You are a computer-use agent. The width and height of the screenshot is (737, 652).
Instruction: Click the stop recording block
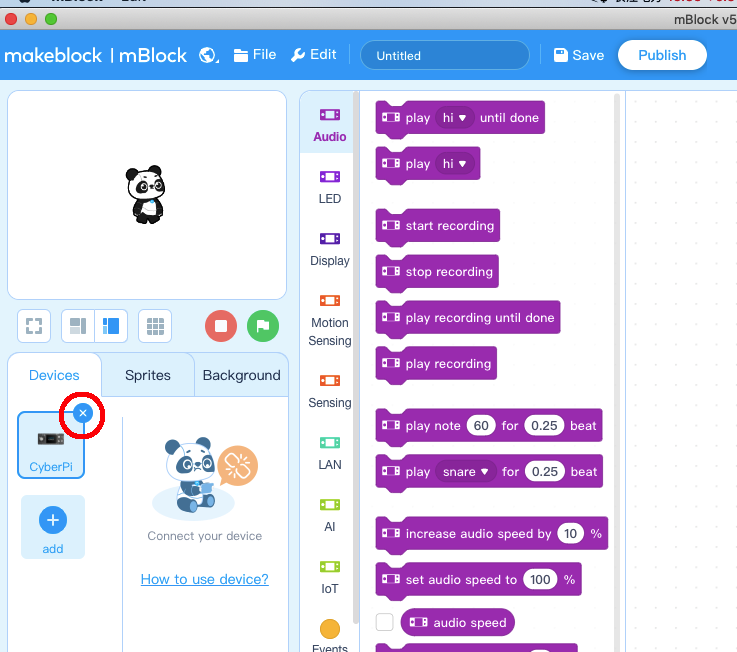[437, 272]
